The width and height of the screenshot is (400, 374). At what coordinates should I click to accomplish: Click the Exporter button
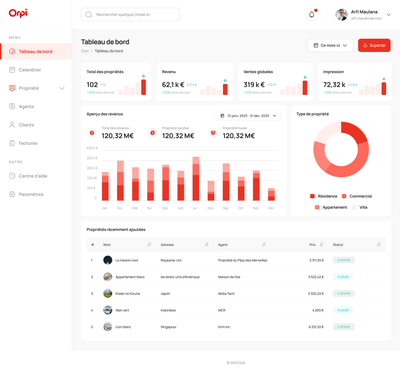click(x=374, y=45)
